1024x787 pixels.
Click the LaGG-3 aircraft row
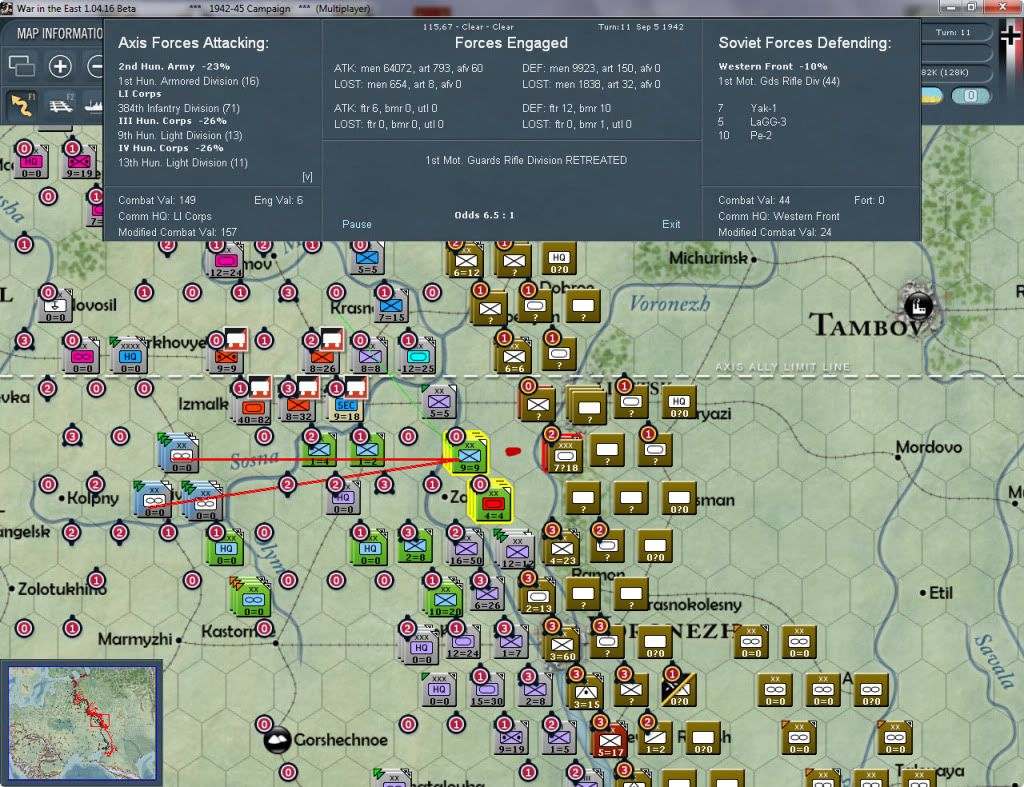[752, 121]
